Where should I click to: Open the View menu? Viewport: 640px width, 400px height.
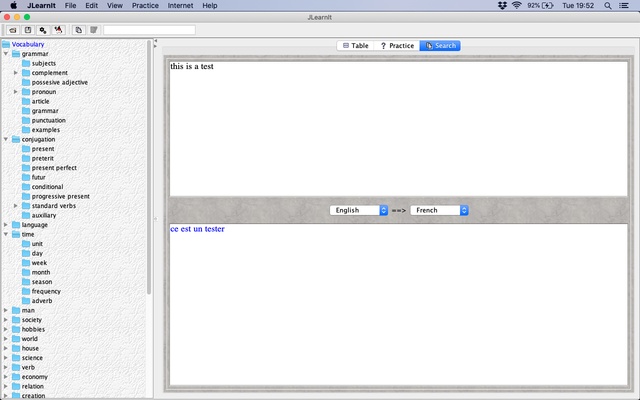coord(115,5)
